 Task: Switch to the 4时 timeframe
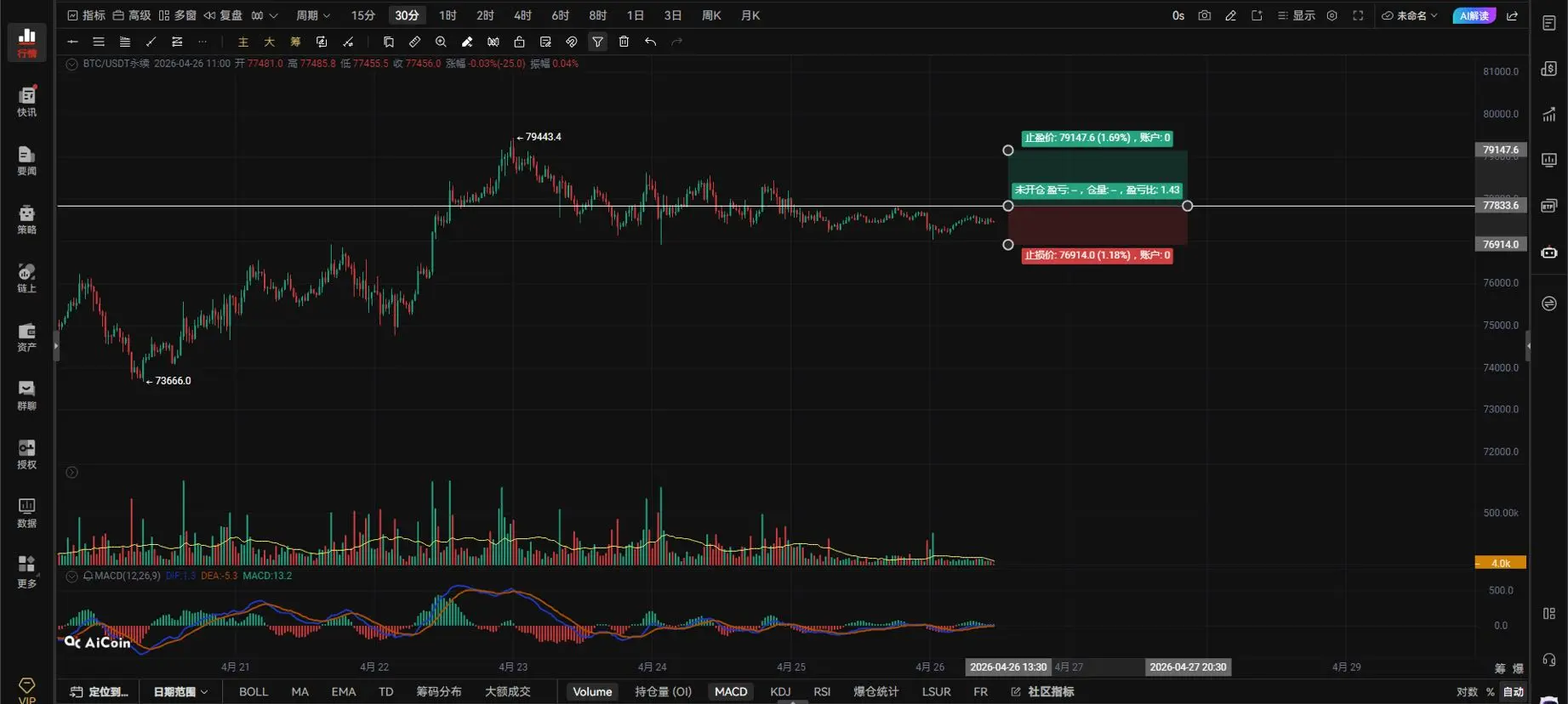click(x=522, y=15)
